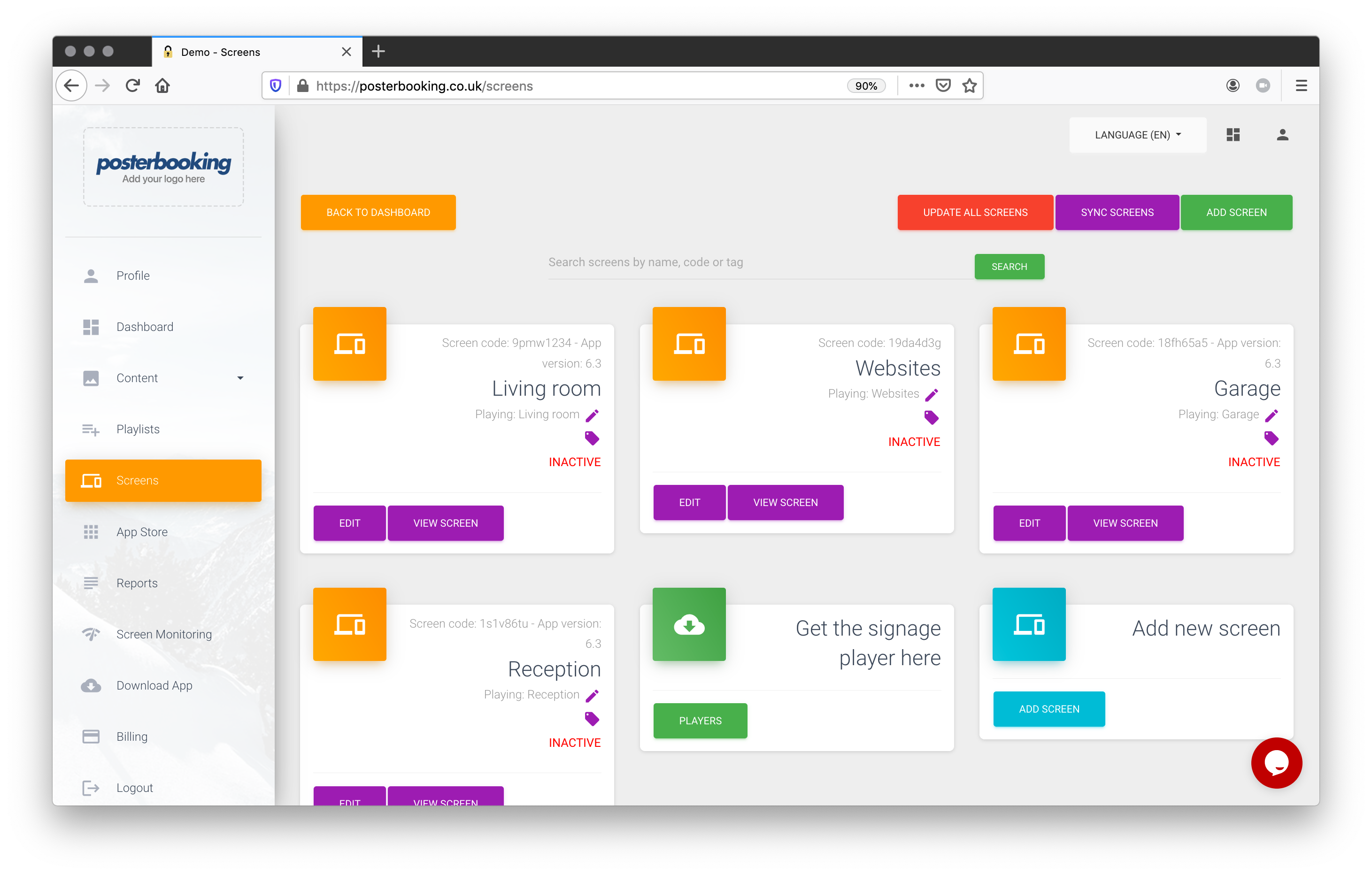
Task: Open Profile in the sidebar
Action: [x=163, y=276]
